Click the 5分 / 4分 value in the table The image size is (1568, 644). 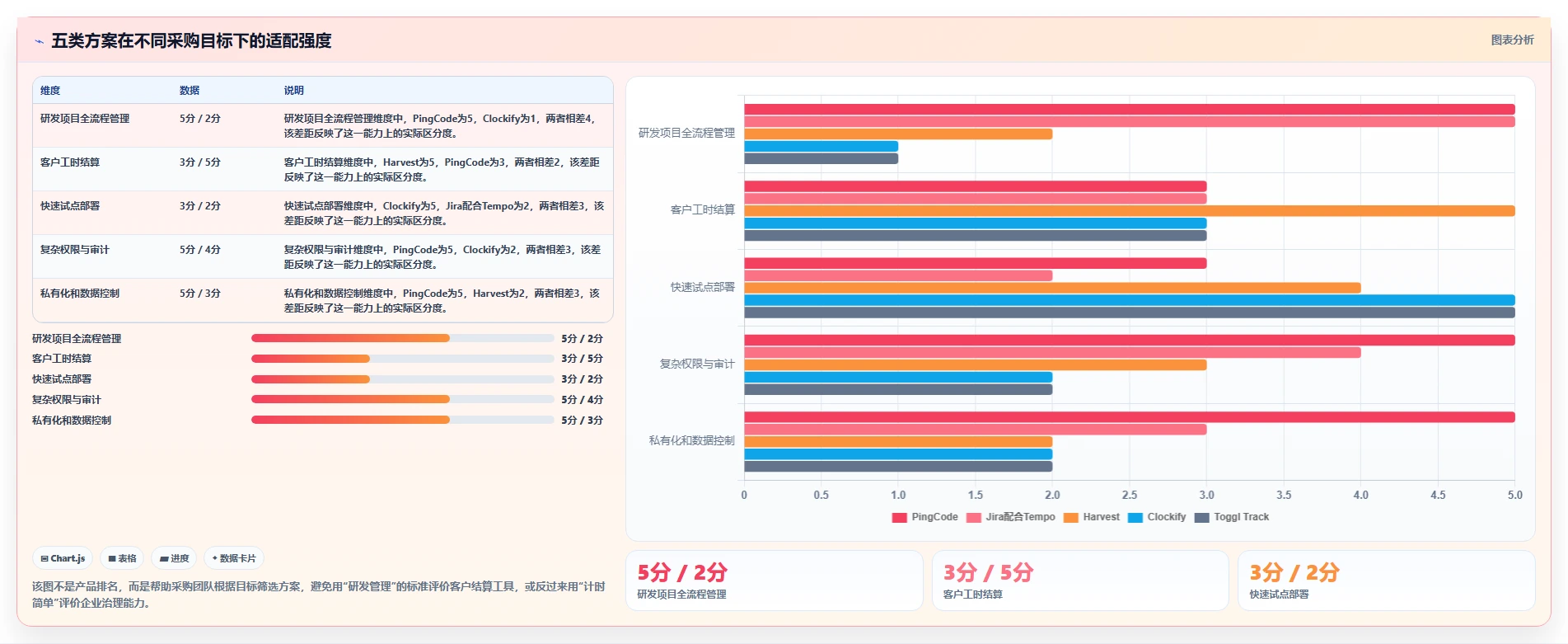[x=200, y=250]
